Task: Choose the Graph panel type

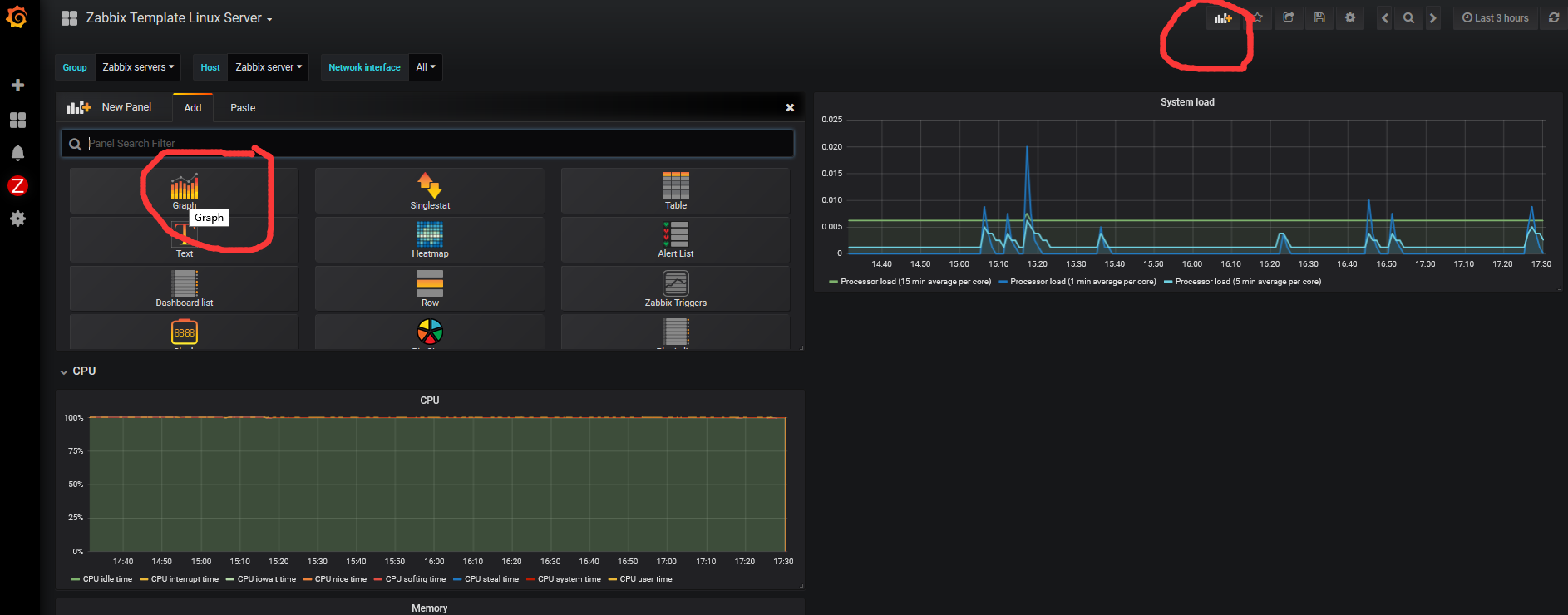Action: point(184,191)
